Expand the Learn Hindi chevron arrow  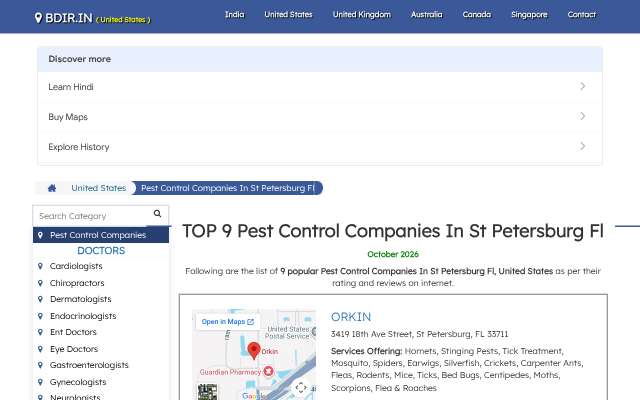click(x=582, y=86)
